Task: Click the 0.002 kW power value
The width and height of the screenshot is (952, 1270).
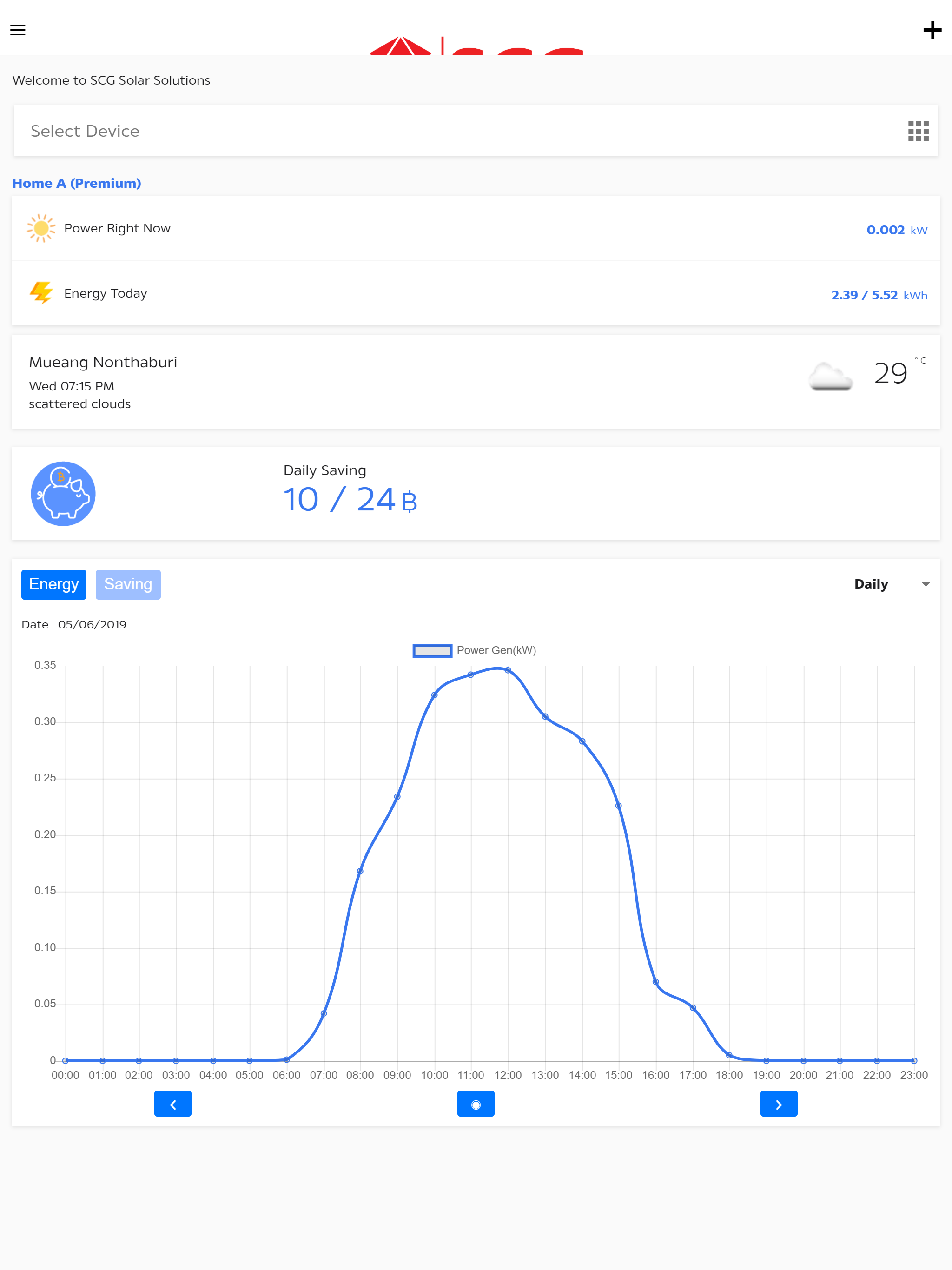Action: click(897, 230)
